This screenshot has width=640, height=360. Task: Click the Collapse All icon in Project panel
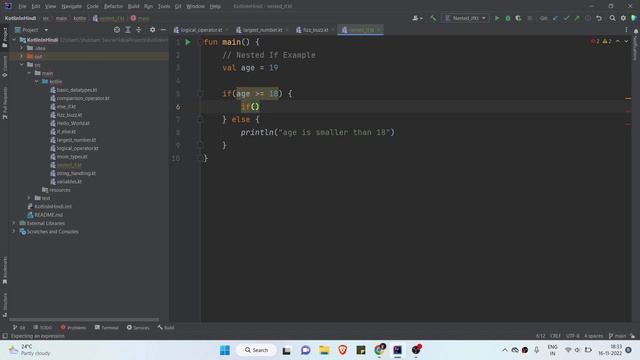[139, 30]
